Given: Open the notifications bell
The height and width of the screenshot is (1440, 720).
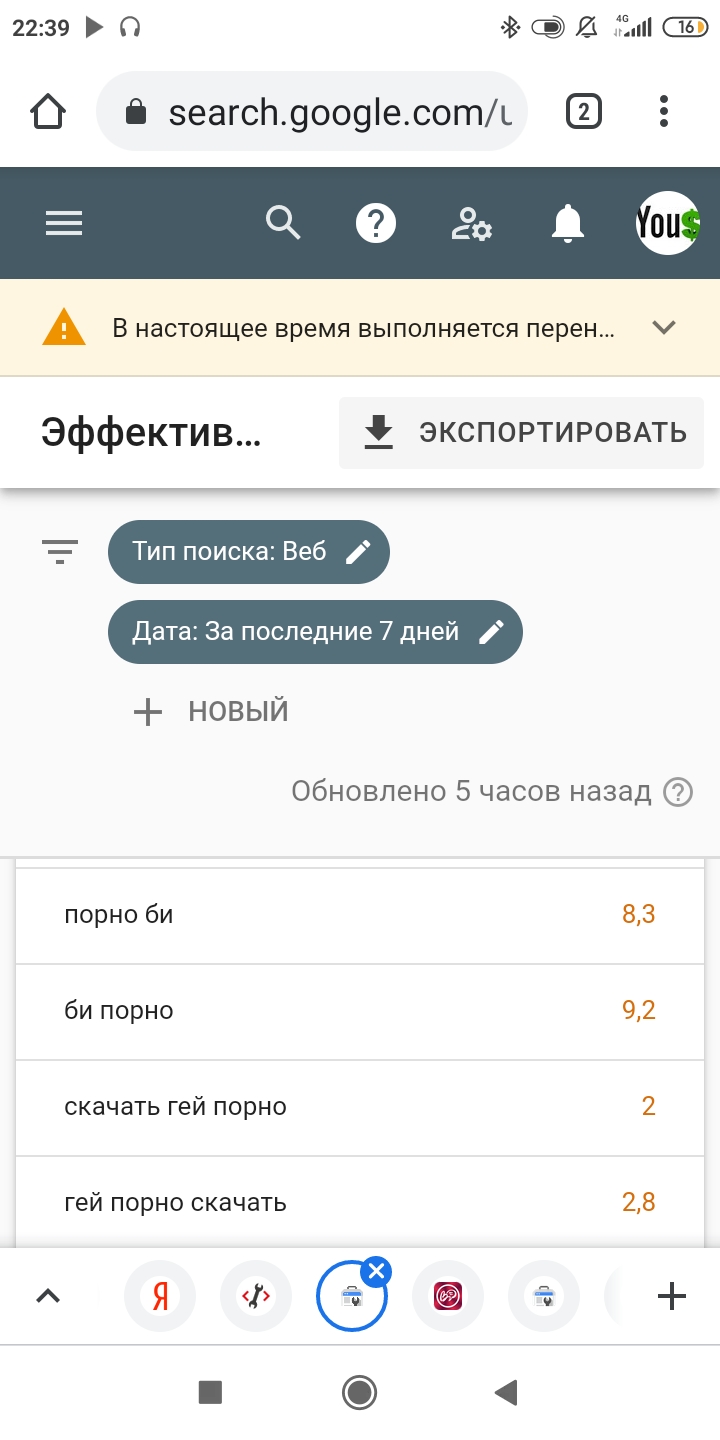Looking at the screenshot, I should pos(567,224).
